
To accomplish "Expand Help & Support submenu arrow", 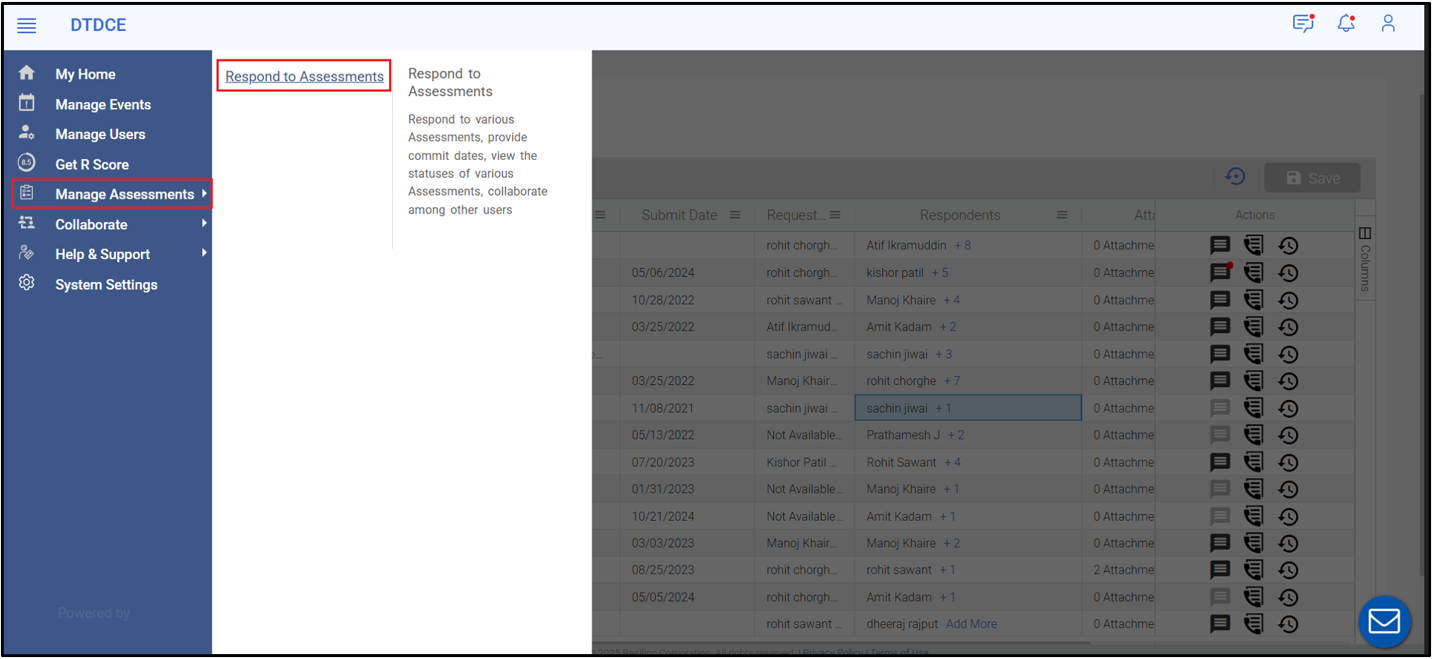I will [204, 253].
